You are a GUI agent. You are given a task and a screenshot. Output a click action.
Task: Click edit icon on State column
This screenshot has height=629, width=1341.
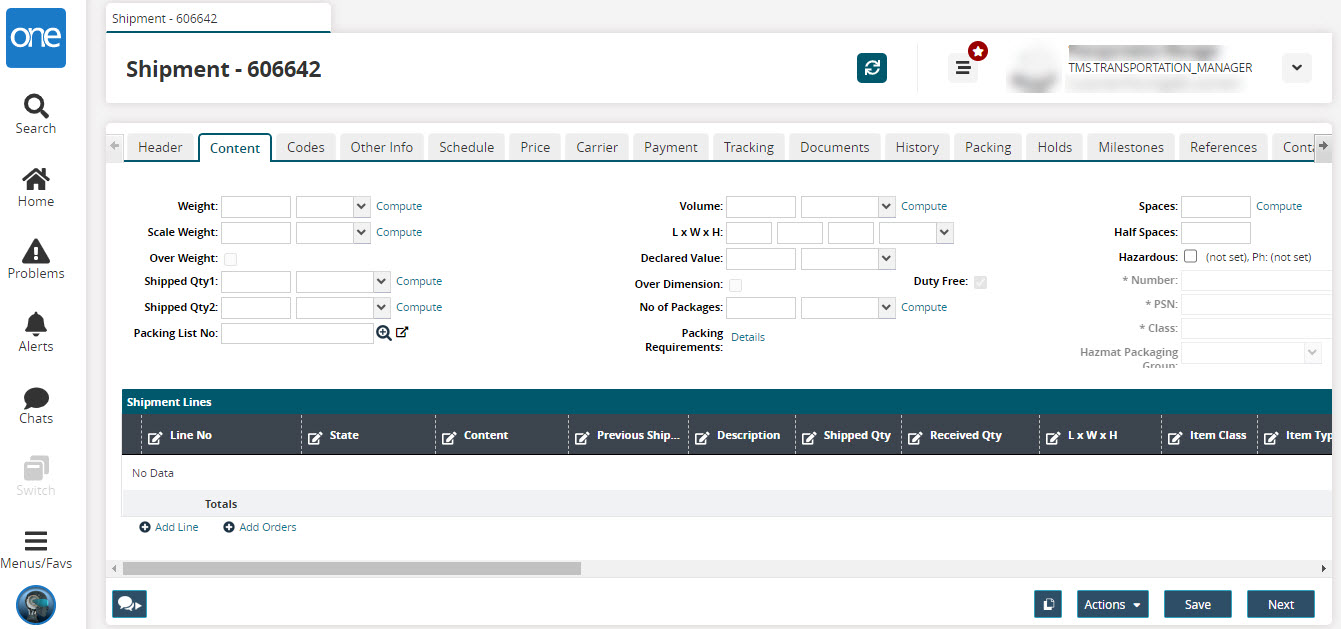[315, 437]
